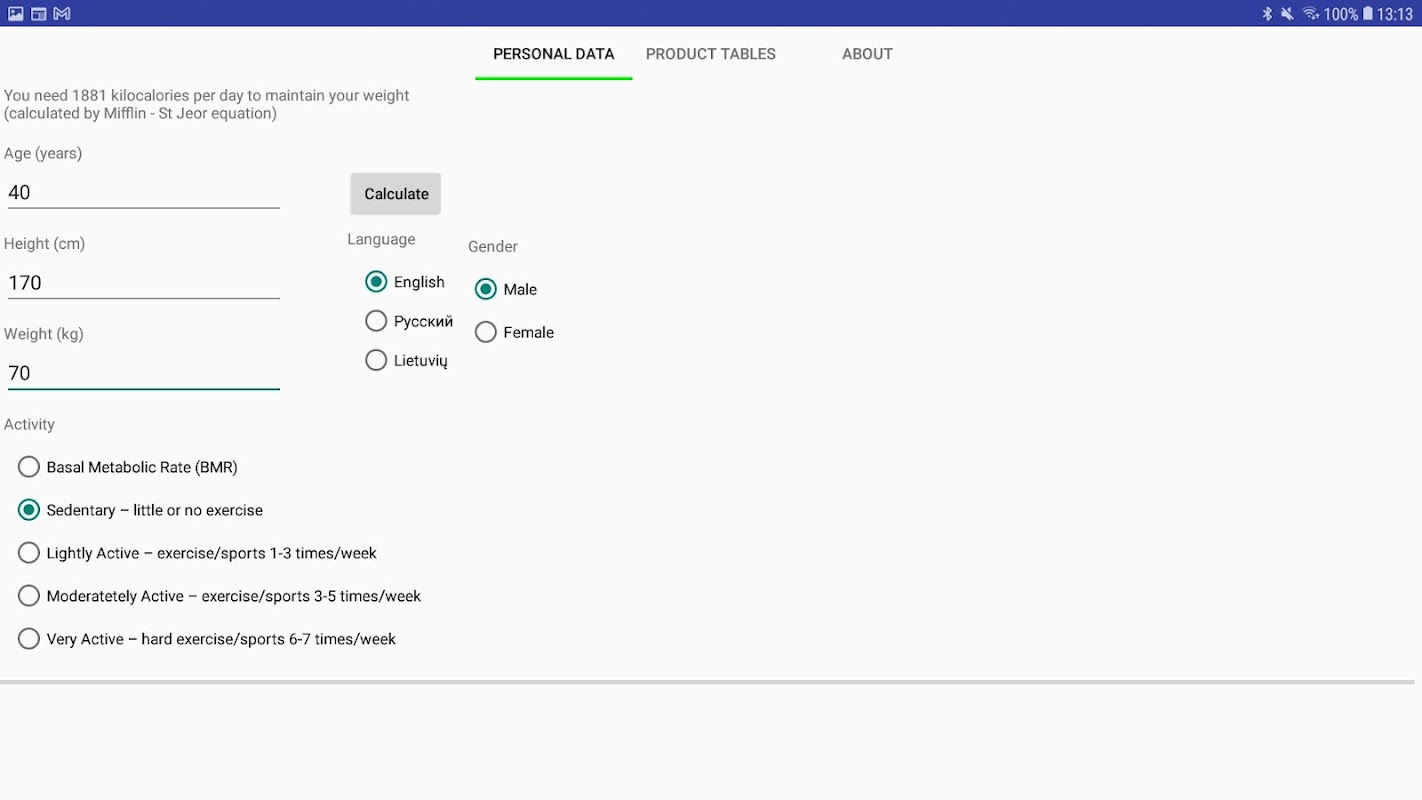Tap the Mifflin - St Jeor equation note

(x=140, y=113)
